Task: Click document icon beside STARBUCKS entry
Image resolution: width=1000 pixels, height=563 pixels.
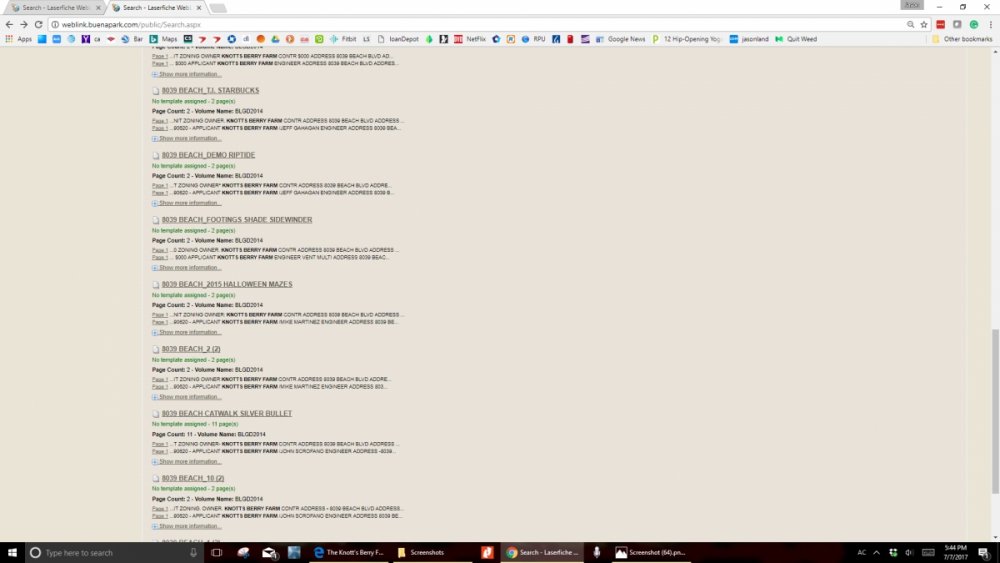Action: coord(155,91)
